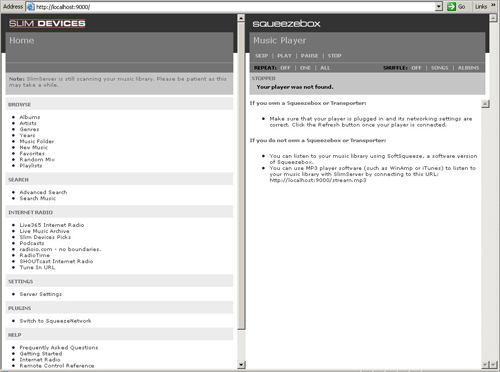Viewport: 500px width, 372px height.
Task: Browse music by Years
Action: pos(27,135)
